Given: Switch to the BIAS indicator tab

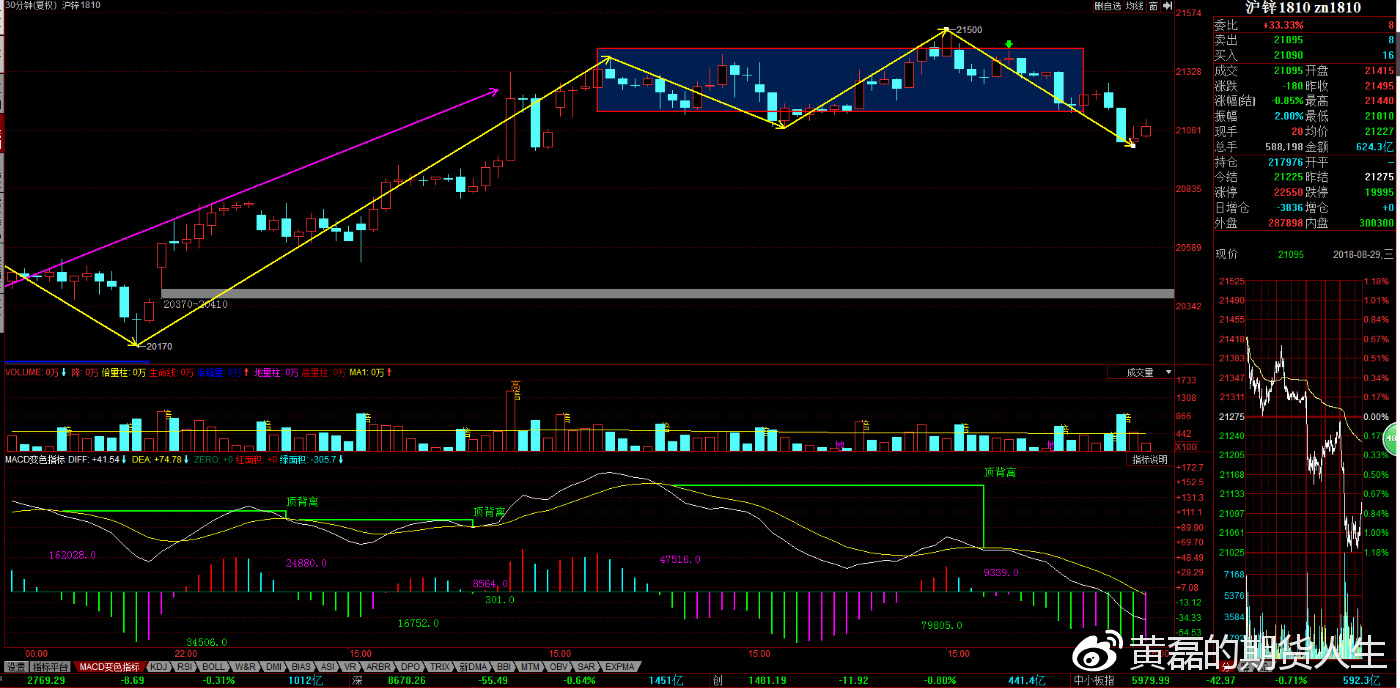Looking at the screenshot, I should pos(302,666).
